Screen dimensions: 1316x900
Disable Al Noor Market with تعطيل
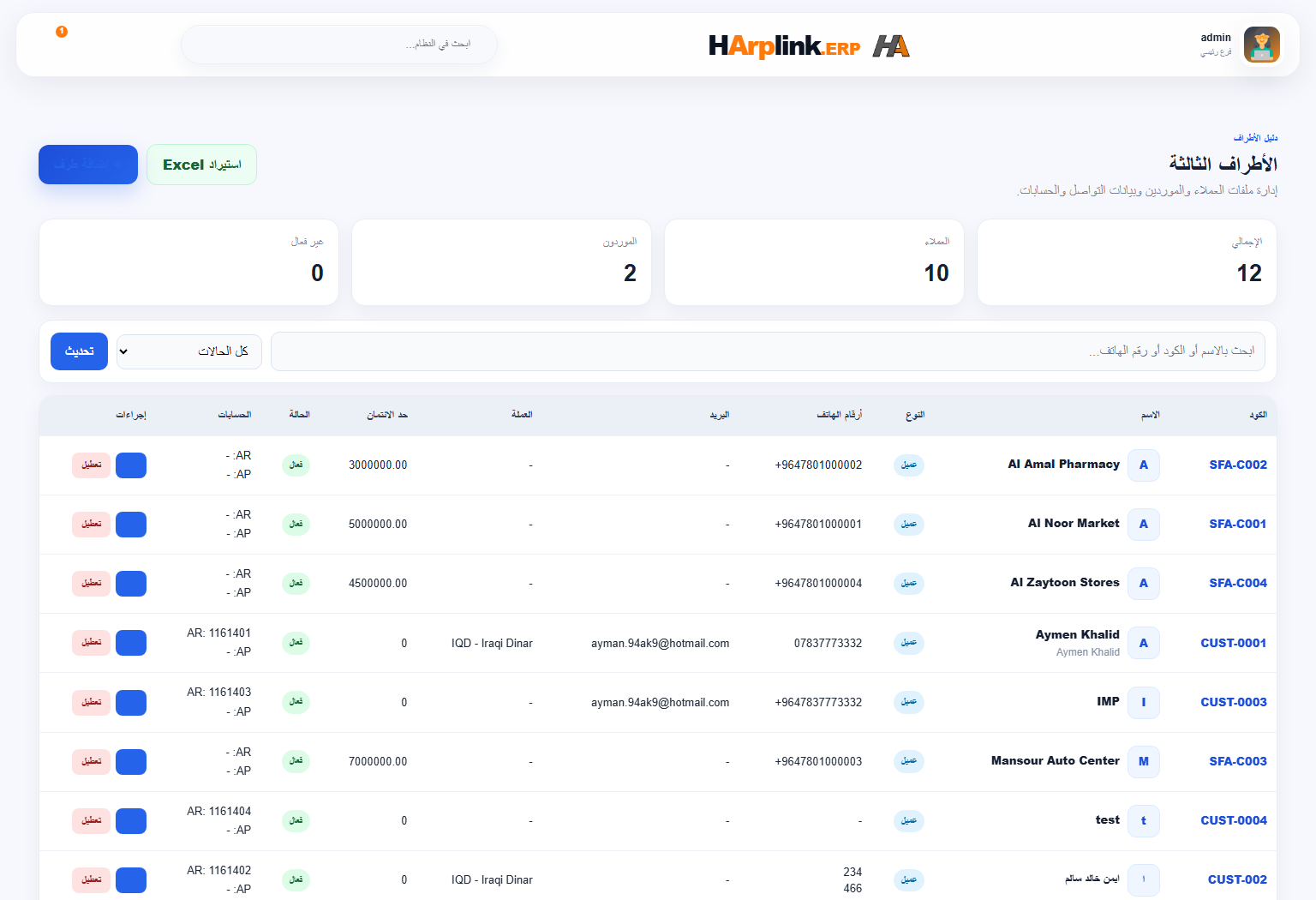[91, 525]
